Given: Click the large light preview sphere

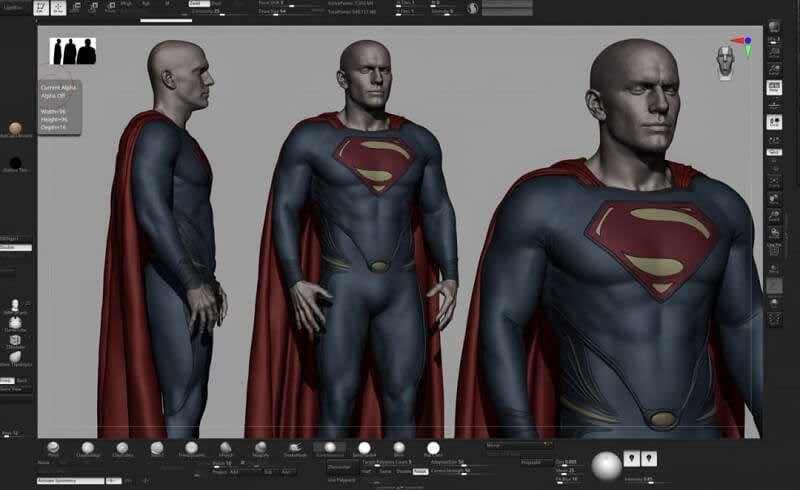Looking at the screenshot, I should click(x=606, y=466).
